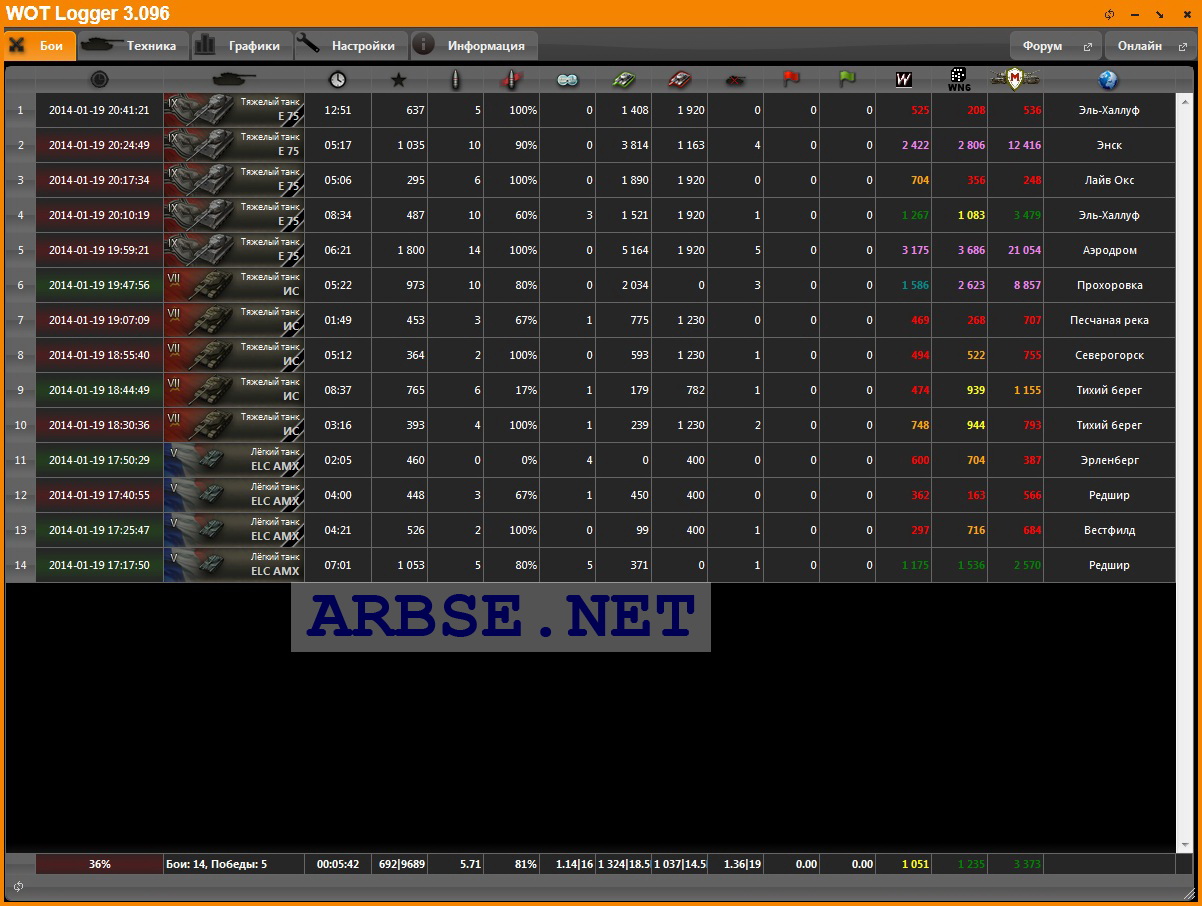1202x906 pixels.
Task: Select battle dated 2014-01-19 19:07:09
Action: 99,320
